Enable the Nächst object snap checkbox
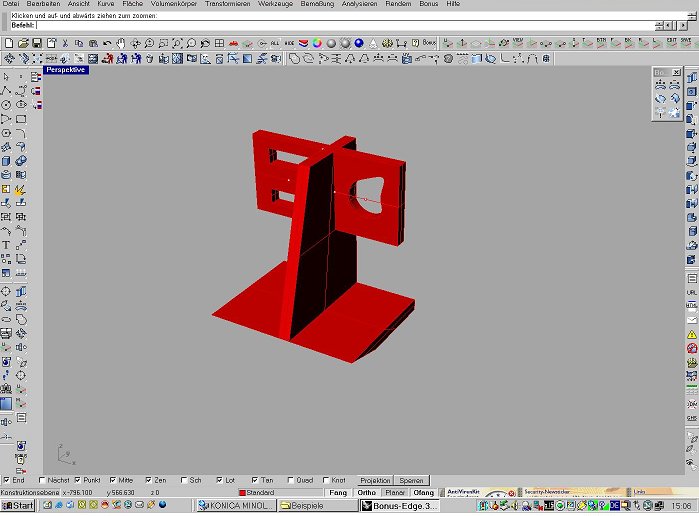 43,480
